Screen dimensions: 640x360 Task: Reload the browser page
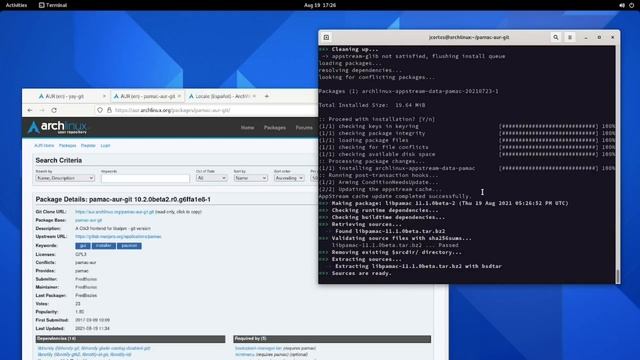click(54, 110)
